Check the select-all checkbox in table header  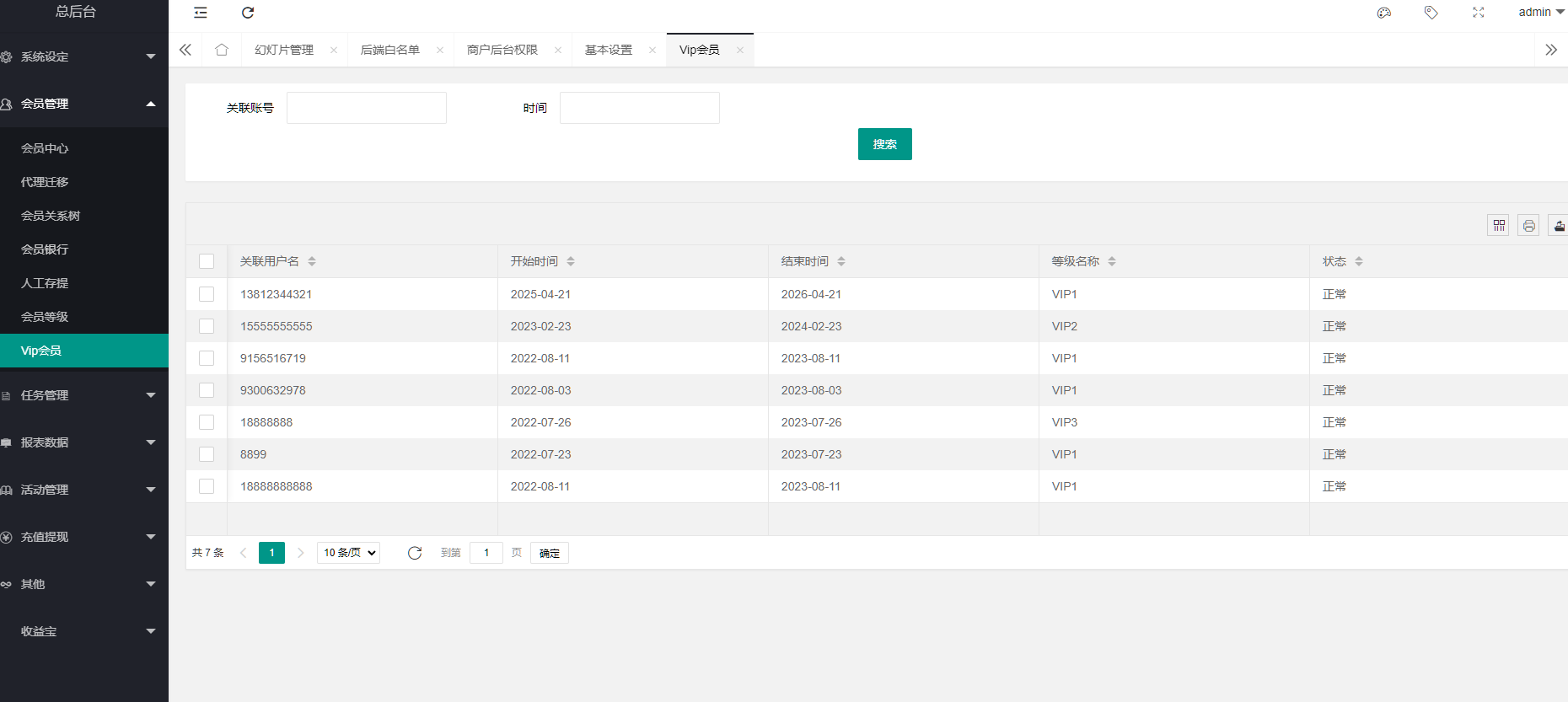207,261
